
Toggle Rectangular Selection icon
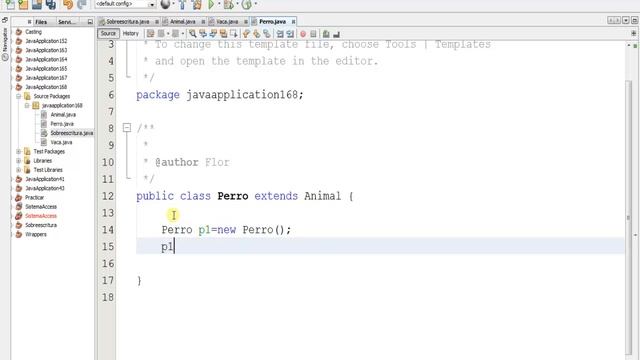point(234,34)
